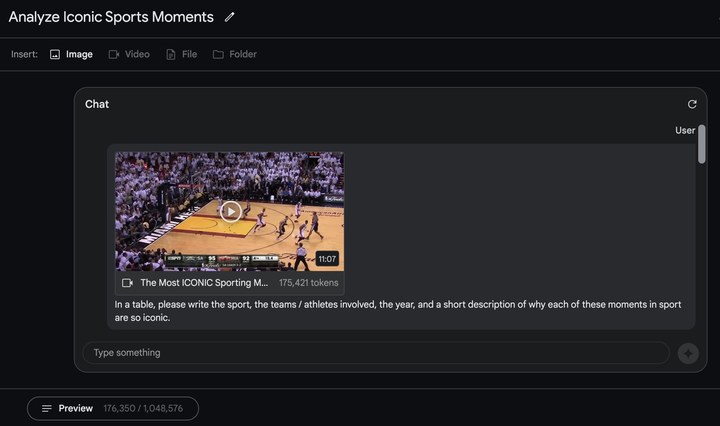This screenshot has height=426, width=720.
Task: Click the 175,421 tokens label
Action: click(309, 283)
